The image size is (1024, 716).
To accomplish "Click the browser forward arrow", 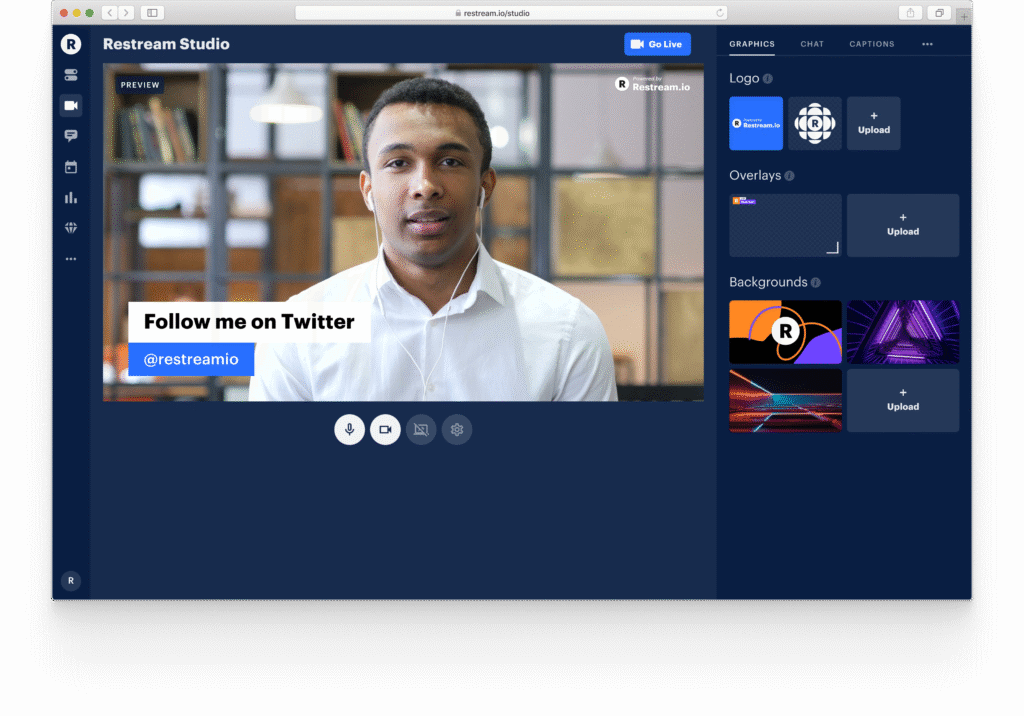I will [126, 12].
